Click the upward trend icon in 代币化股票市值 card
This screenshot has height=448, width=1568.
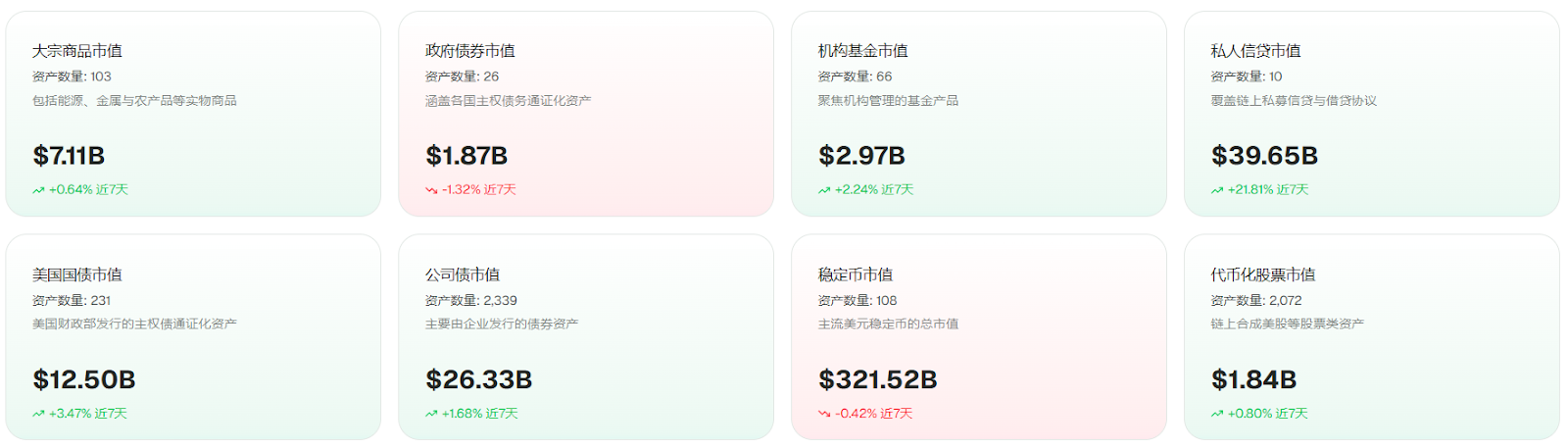click(1217, 414)
